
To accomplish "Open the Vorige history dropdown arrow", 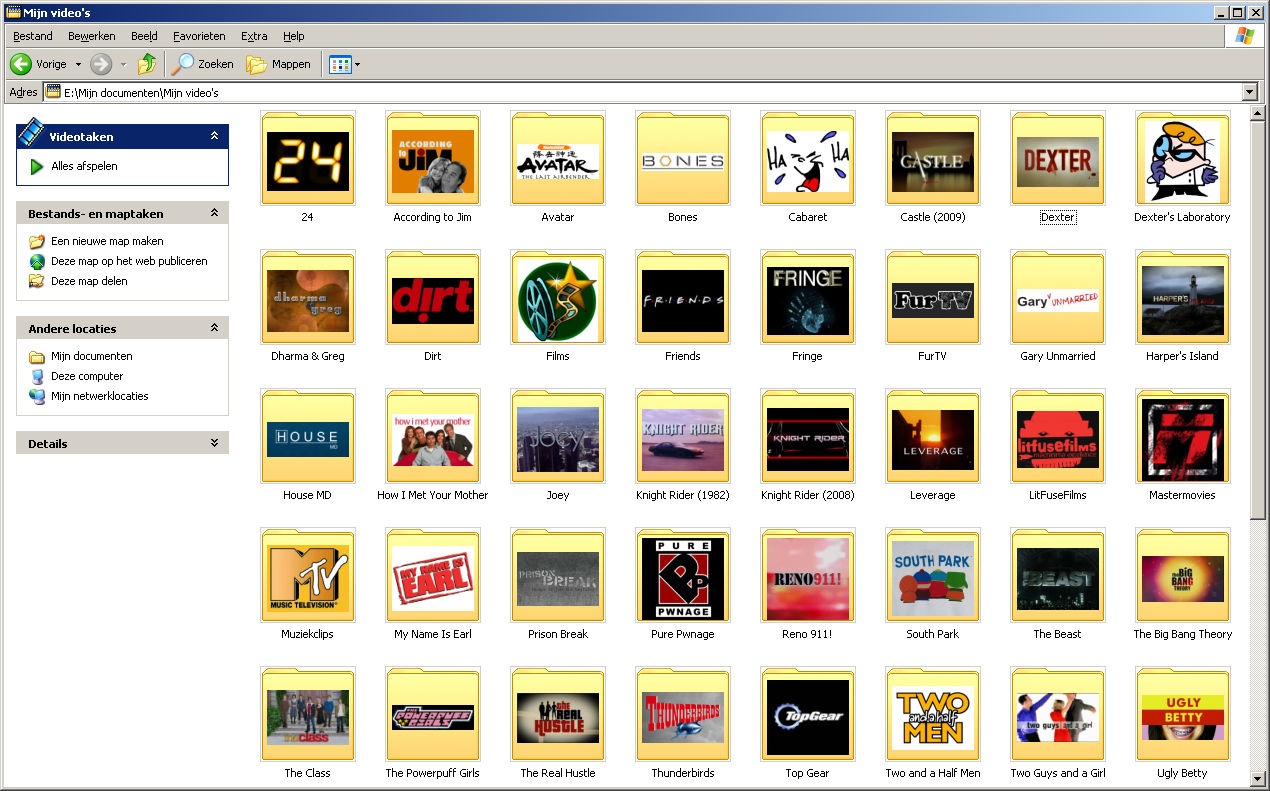I will click(x=78, y=64).
